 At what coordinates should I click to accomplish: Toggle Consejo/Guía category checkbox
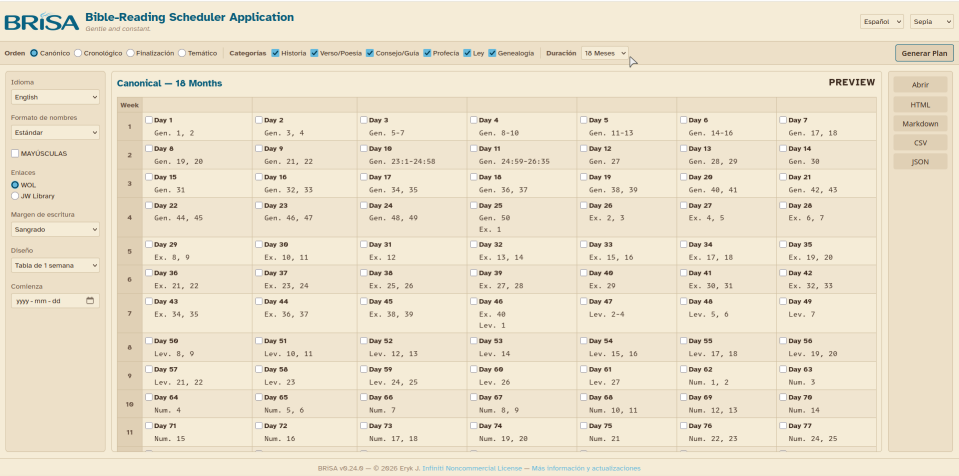pyautogui.click(x=370, y=53)
